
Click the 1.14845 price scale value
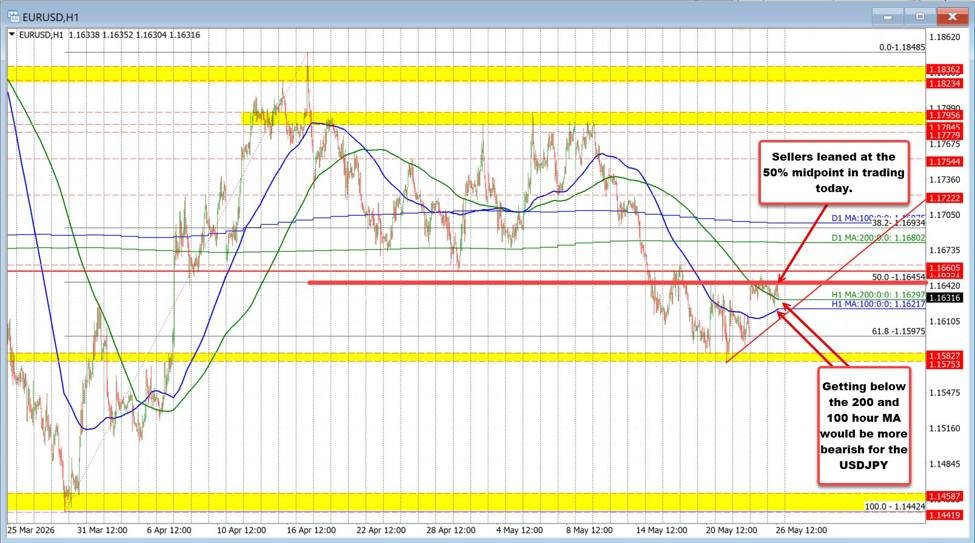point(945,464)
